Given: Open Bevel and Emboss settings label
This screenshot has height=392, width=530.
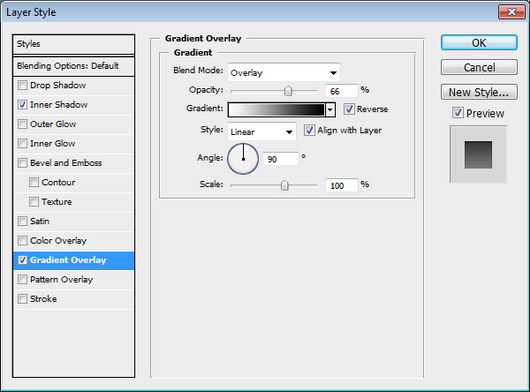Looking at the screenshot, I should [x=66, y=163].
